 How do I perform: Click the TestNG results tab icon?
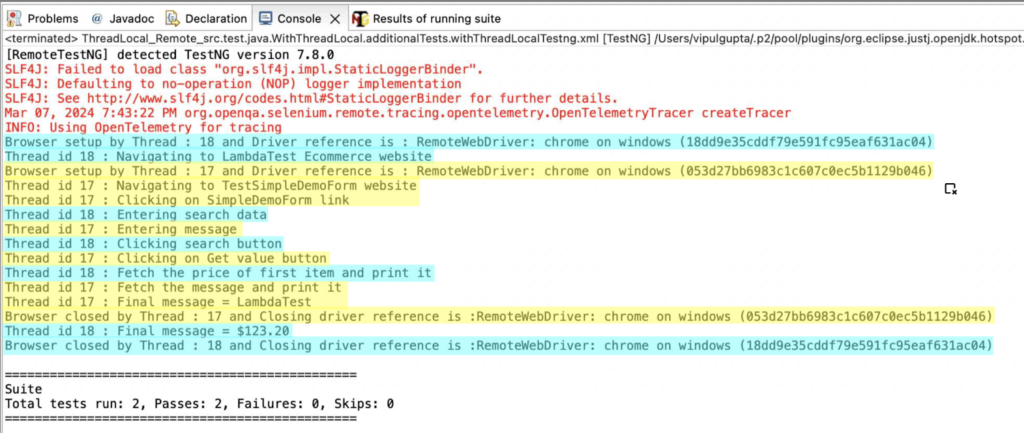click(360, 18)
